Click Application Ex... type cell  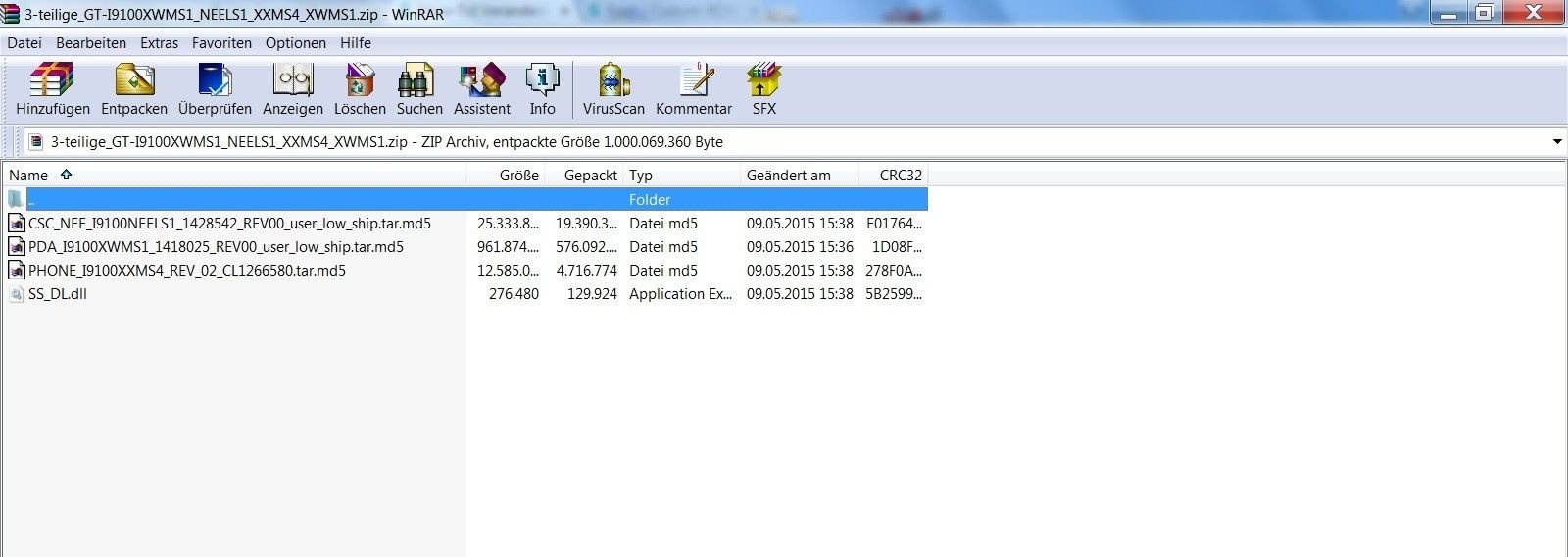pyautogui.click(x=680, y=294)
